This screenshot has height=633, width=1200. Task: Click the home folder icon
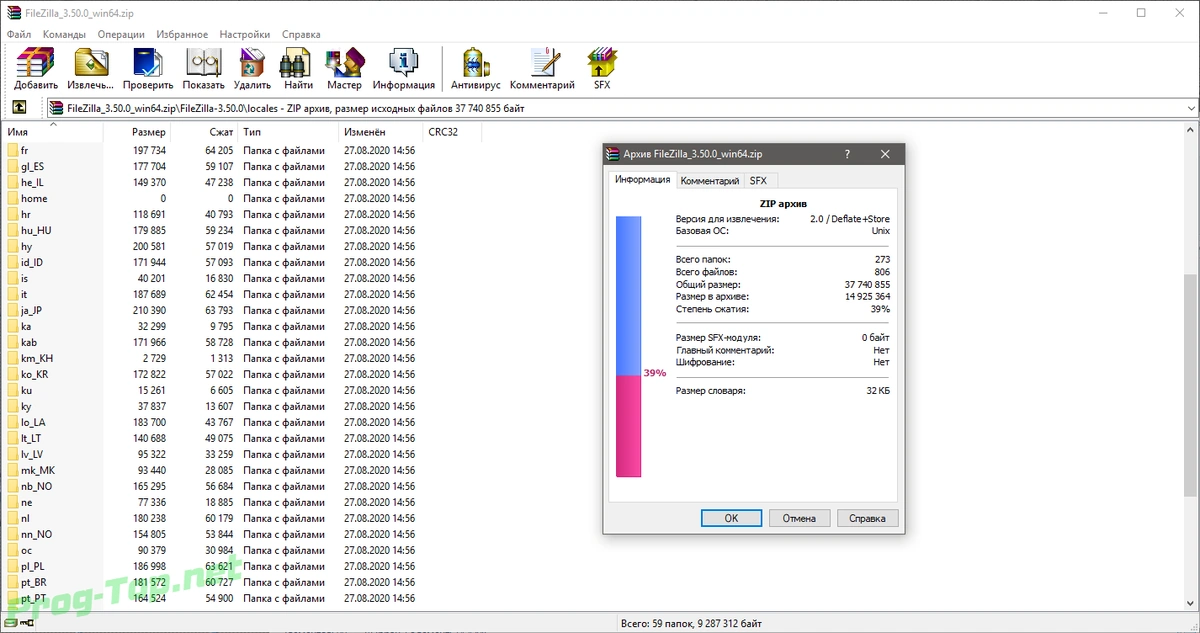pos(13,199)
